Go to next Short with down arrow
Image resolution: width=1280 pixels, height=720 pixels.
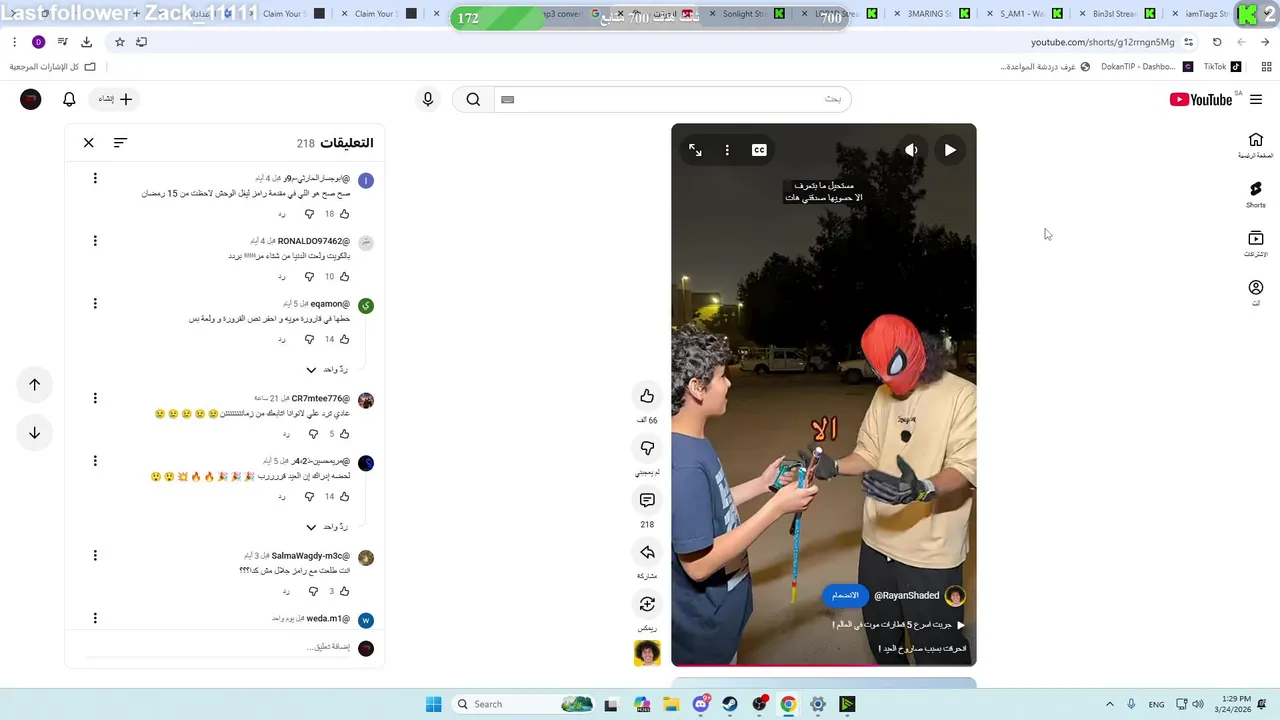tap(34, 433)
